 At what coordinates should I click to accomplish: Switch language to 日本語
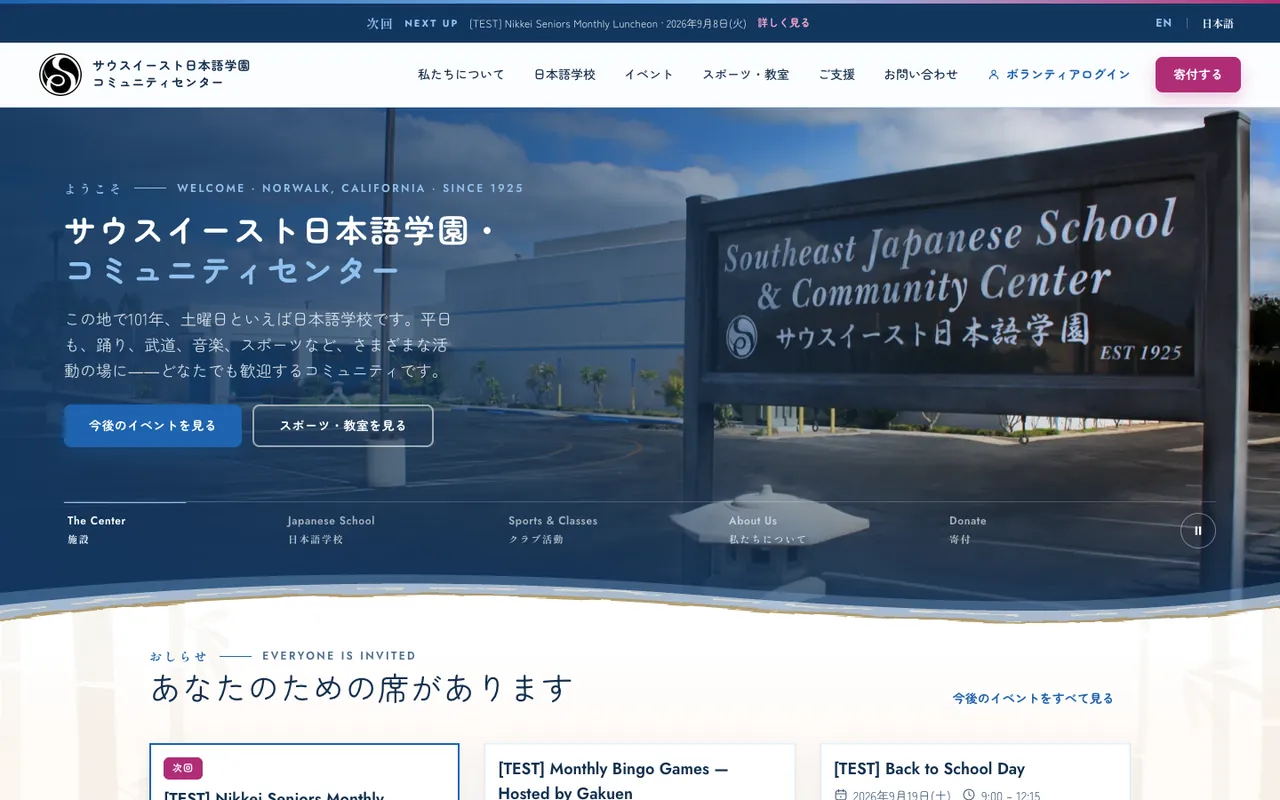pyautogui.click(x=1218, y=23)
